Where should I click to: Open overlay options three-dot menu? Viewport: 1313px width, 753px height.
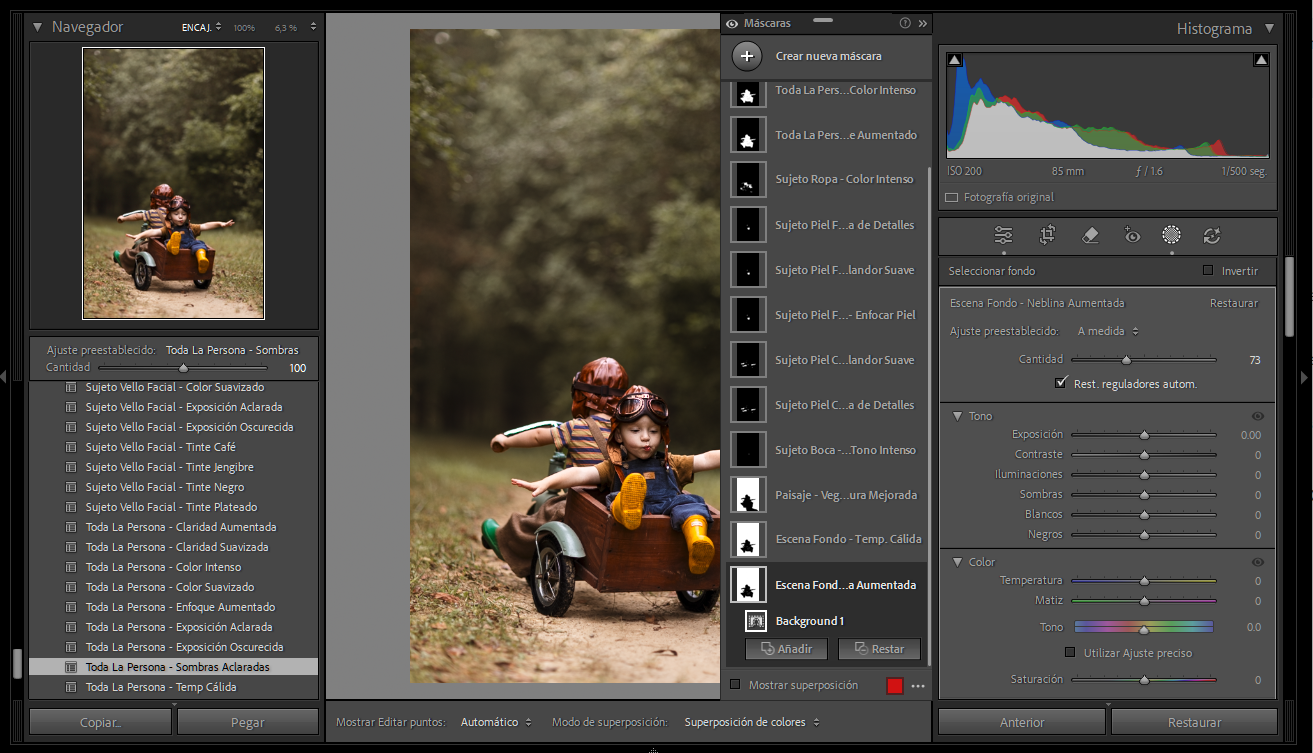(918, 686)
